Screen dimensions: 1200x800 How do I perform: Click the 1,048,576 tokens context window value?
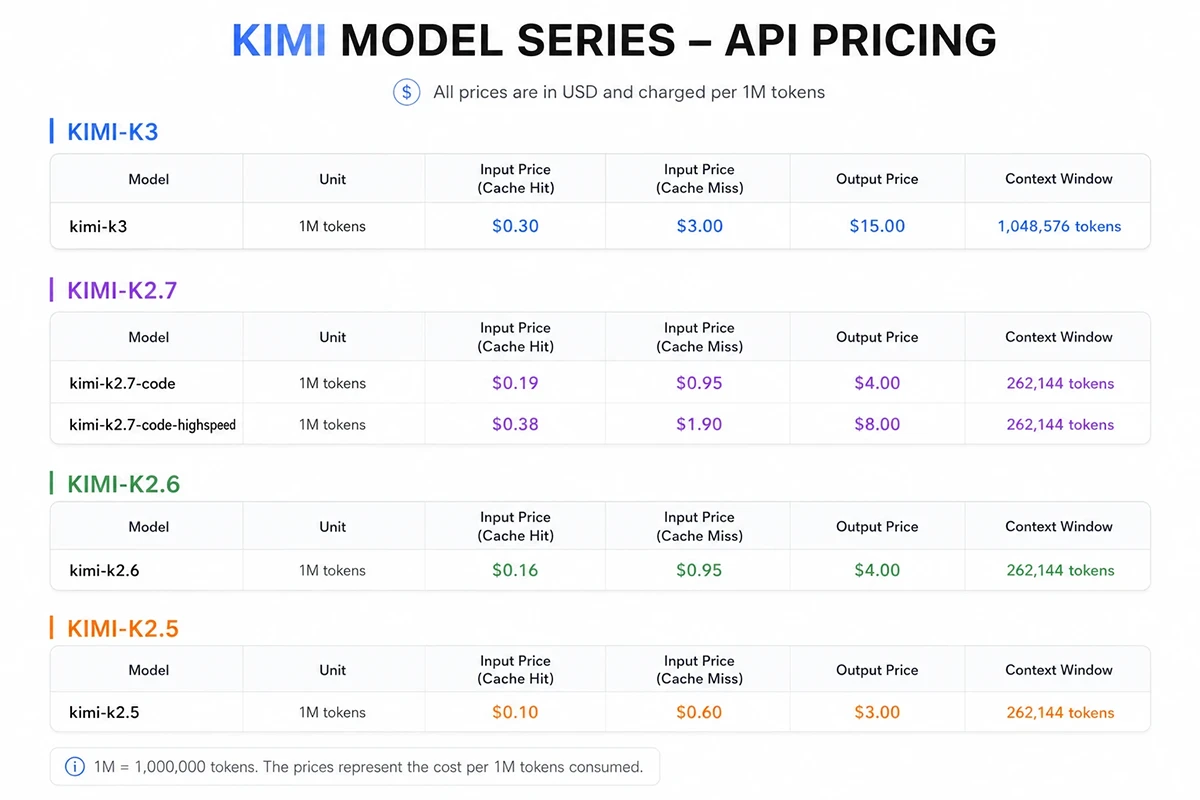point(1059,226)
